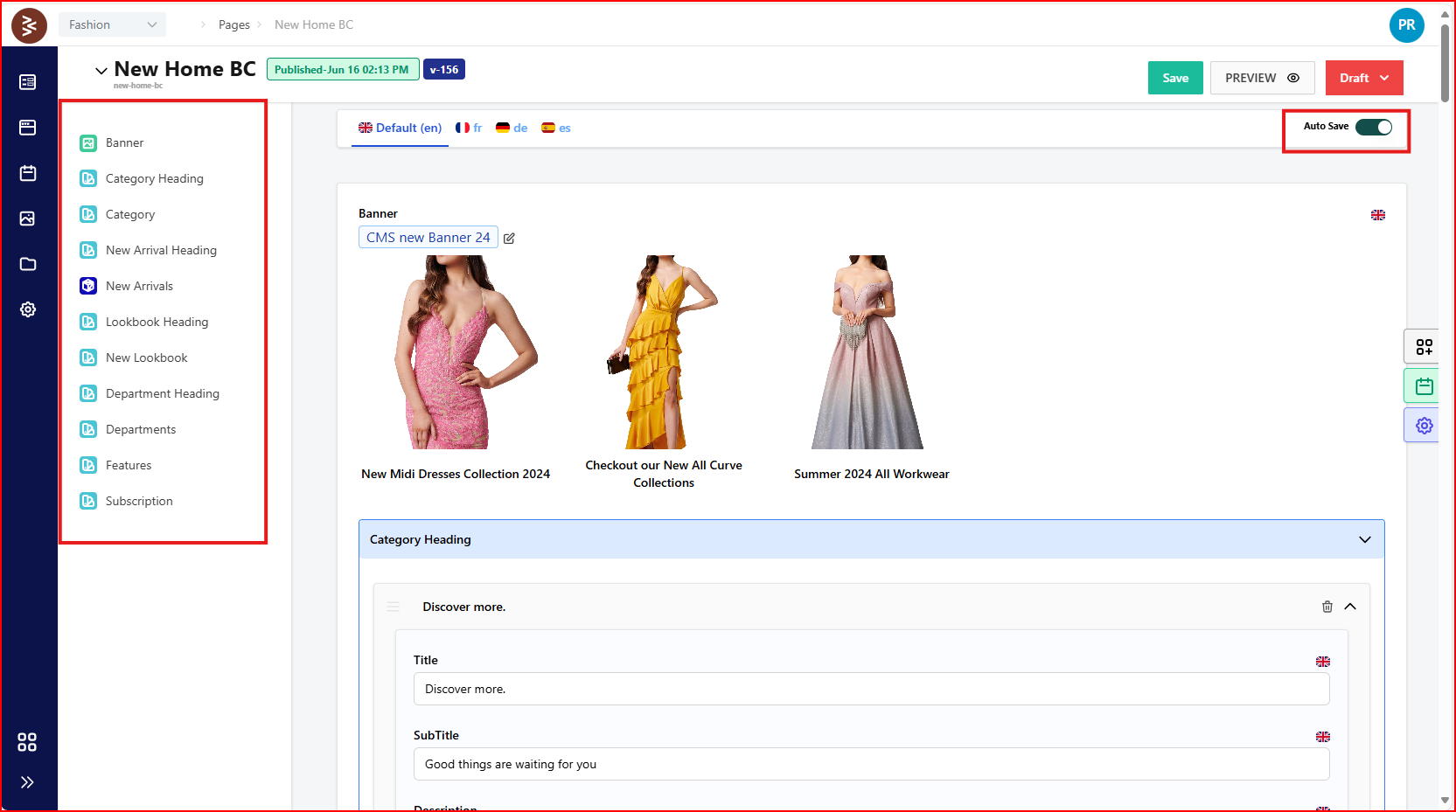This screenshot has height=812, width=1456.
Task: Collapse the Discover more item
Action: [1350, 607]
